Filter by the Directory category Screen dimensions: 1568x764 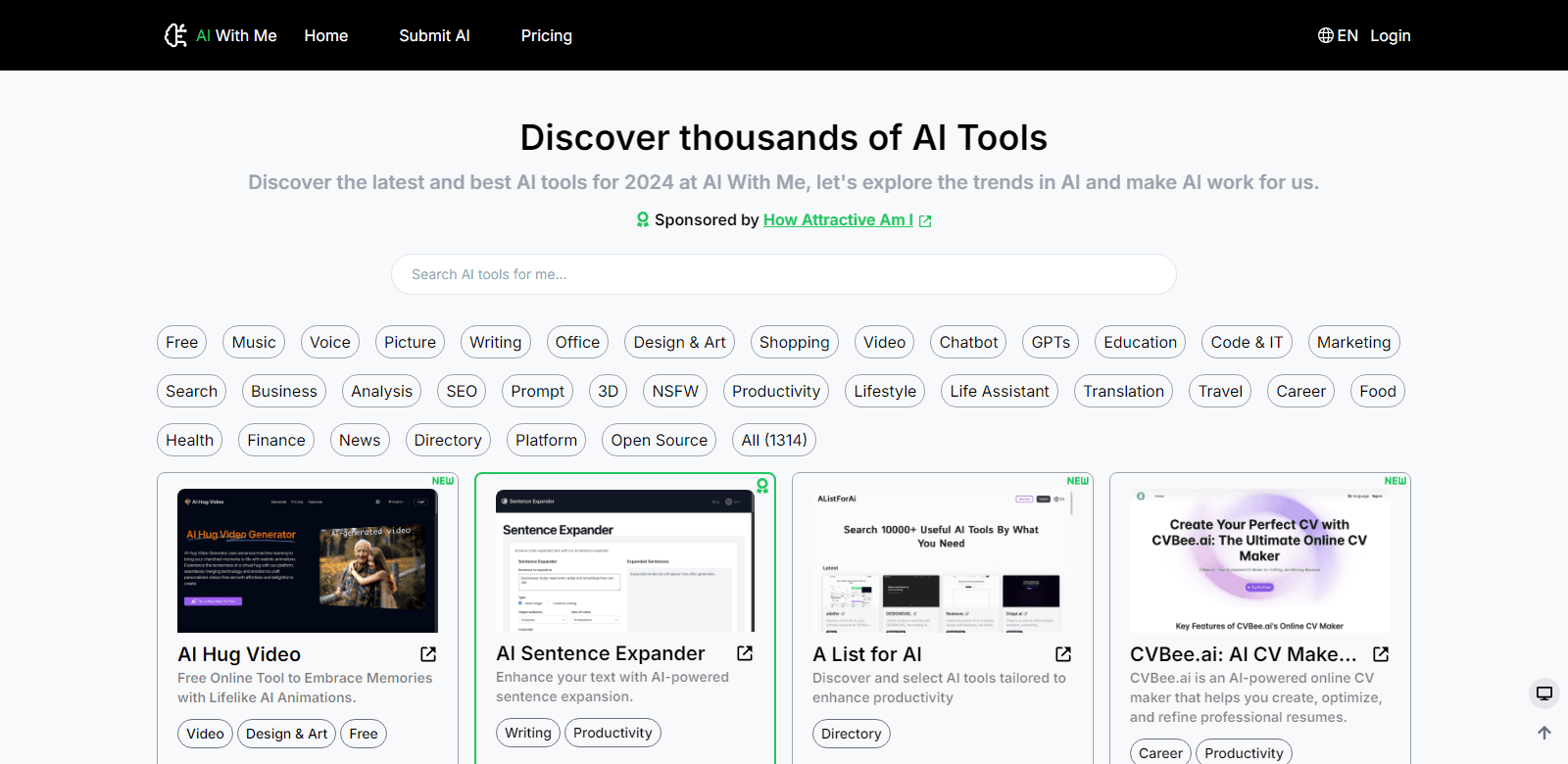click(448, 440)
